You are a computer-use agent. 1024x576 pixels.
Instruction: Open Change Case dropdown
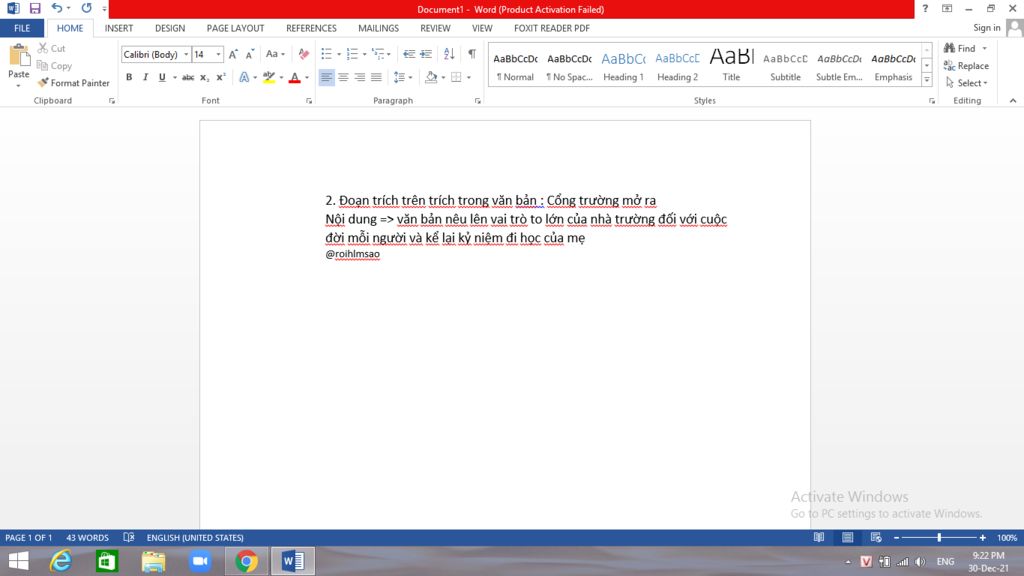[x=275, y=54]
